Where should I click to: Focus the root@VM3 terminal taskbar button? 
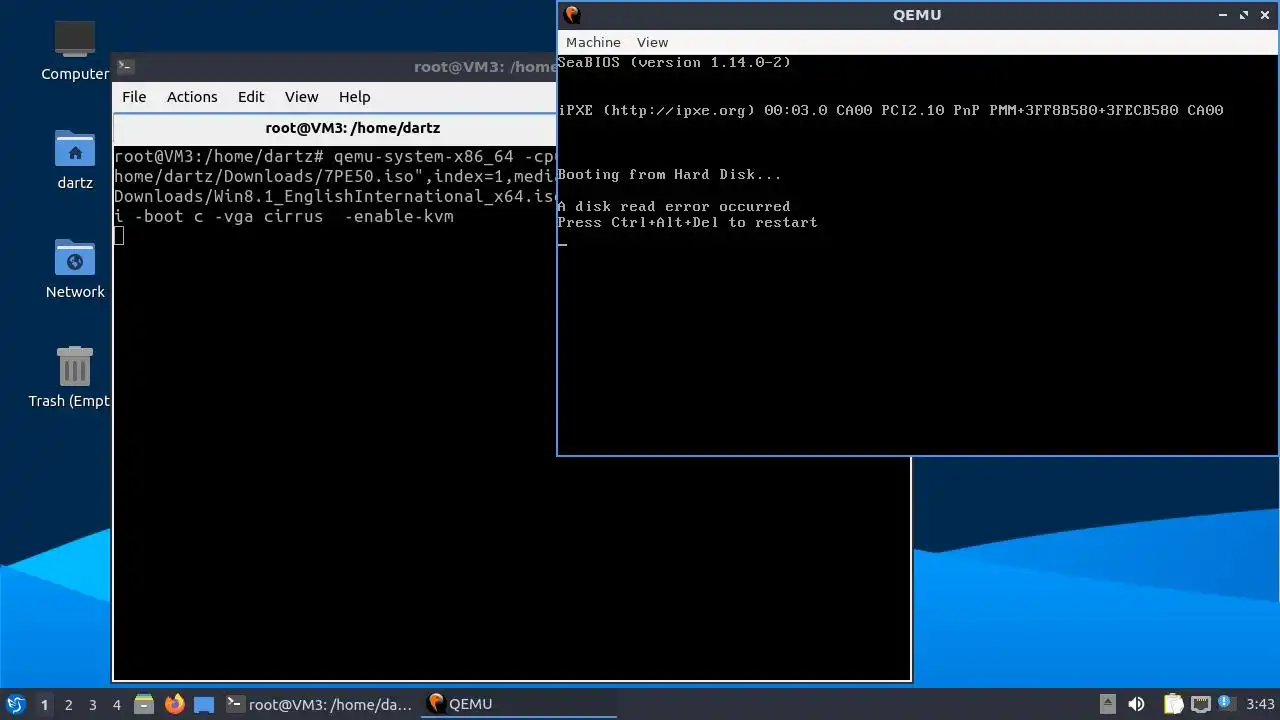point(320,704)
